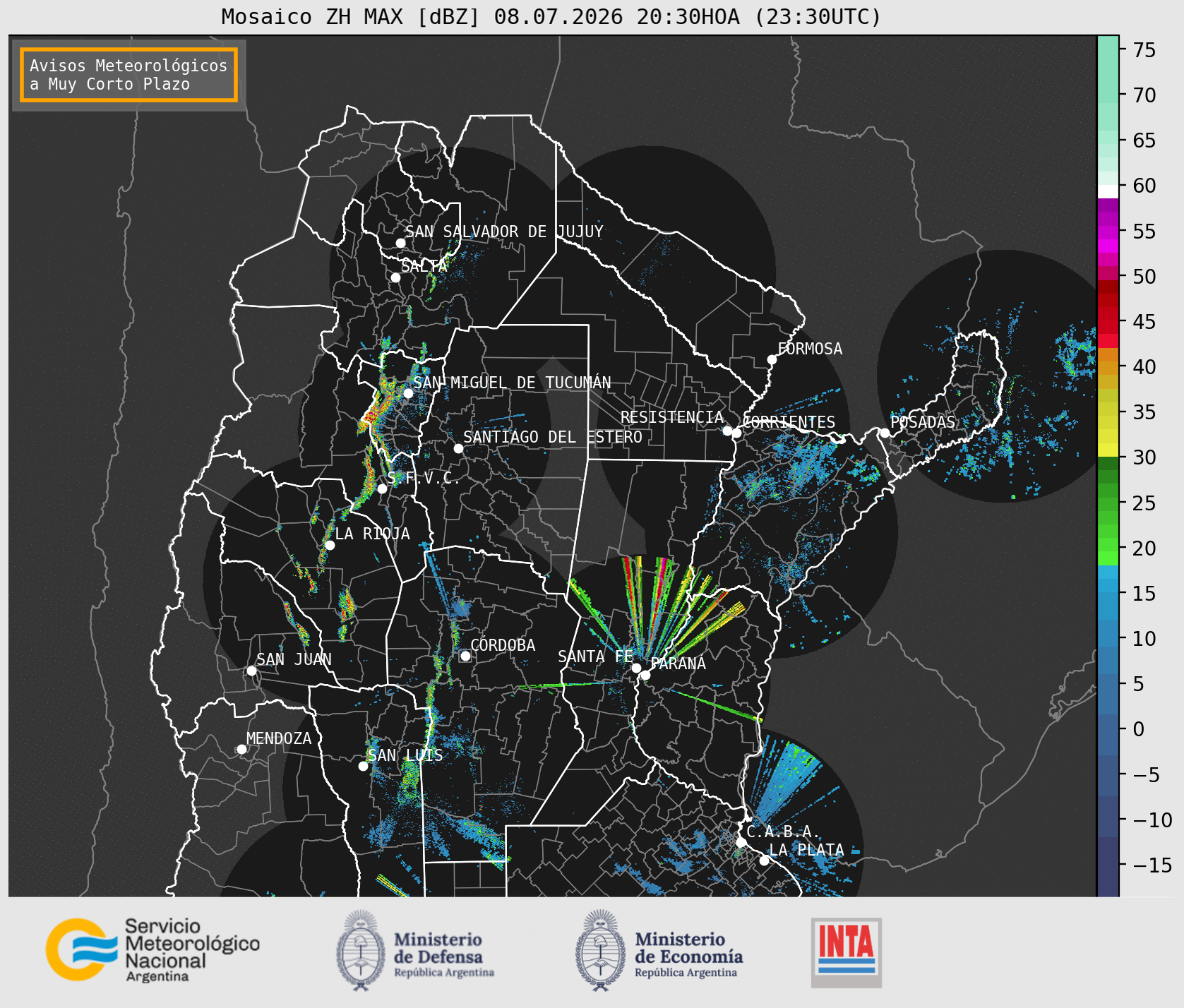
Task: Click the FORMOSA map label
Action: (x=810, y=349)
